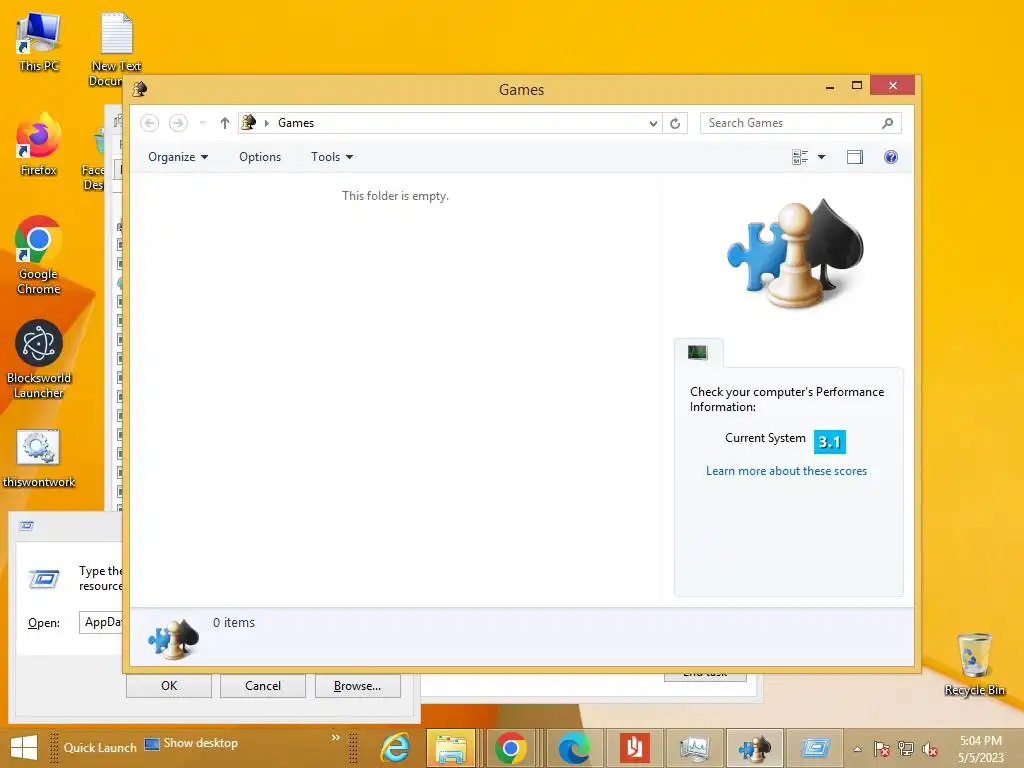
Task: Open the red app on taskbar
Action: (633, 748)
